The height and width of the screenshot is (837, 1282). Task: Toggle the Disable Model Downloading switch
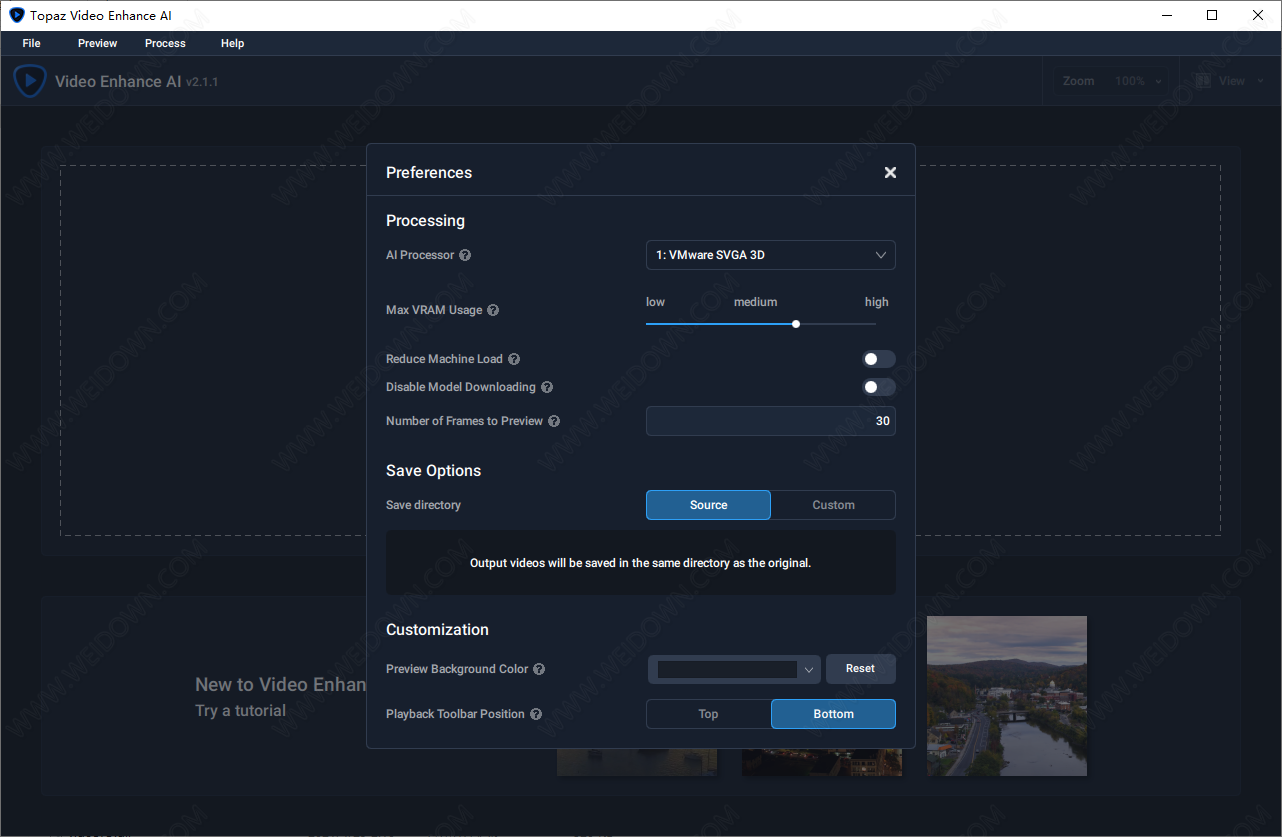coord(879,387)
